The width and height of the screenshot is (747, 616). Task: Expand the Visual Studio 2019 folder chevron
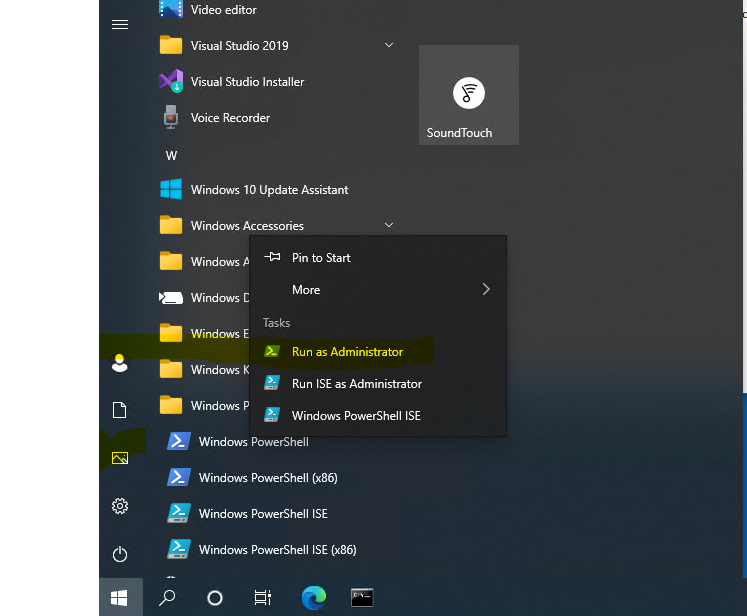389,45
